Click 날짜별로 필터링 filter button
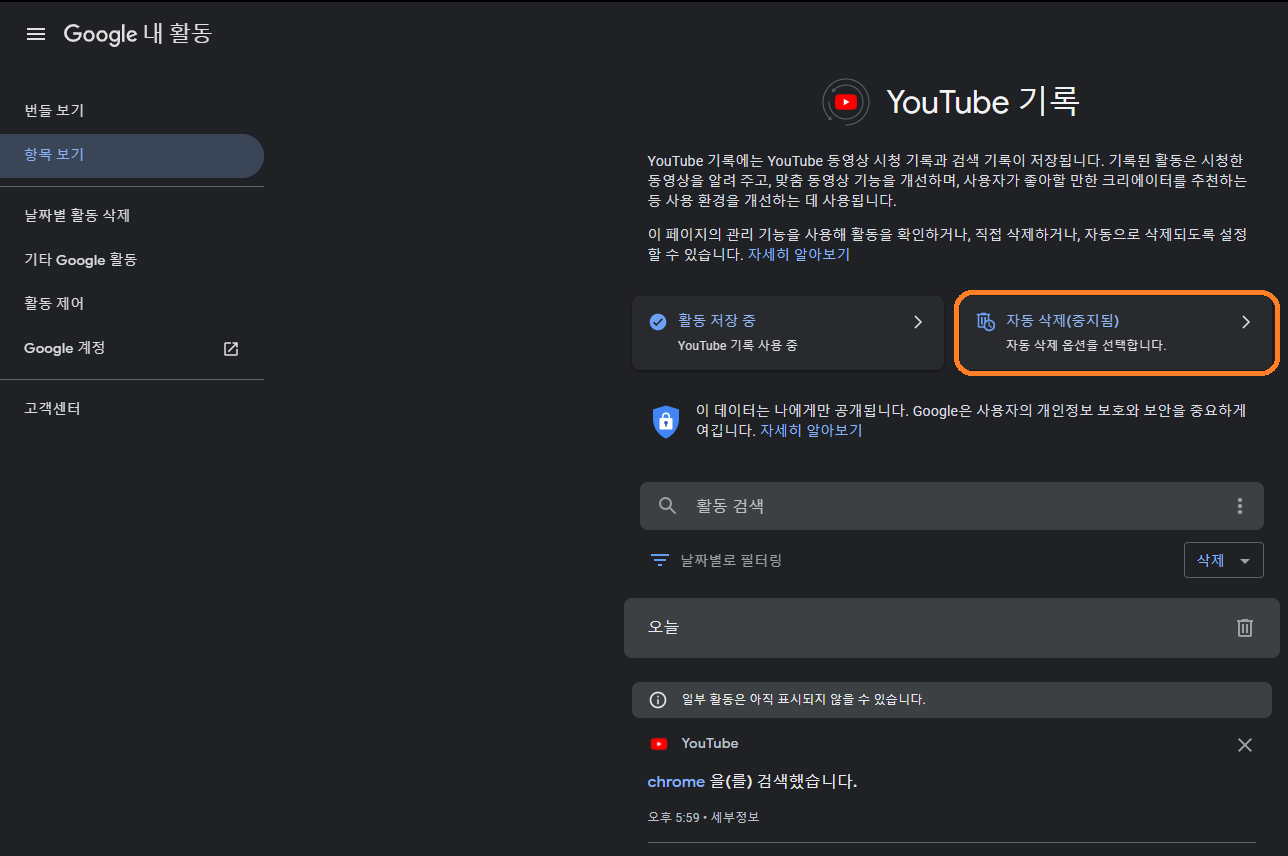This screenshot has width=1288, height=856. (x=716, y=560)
